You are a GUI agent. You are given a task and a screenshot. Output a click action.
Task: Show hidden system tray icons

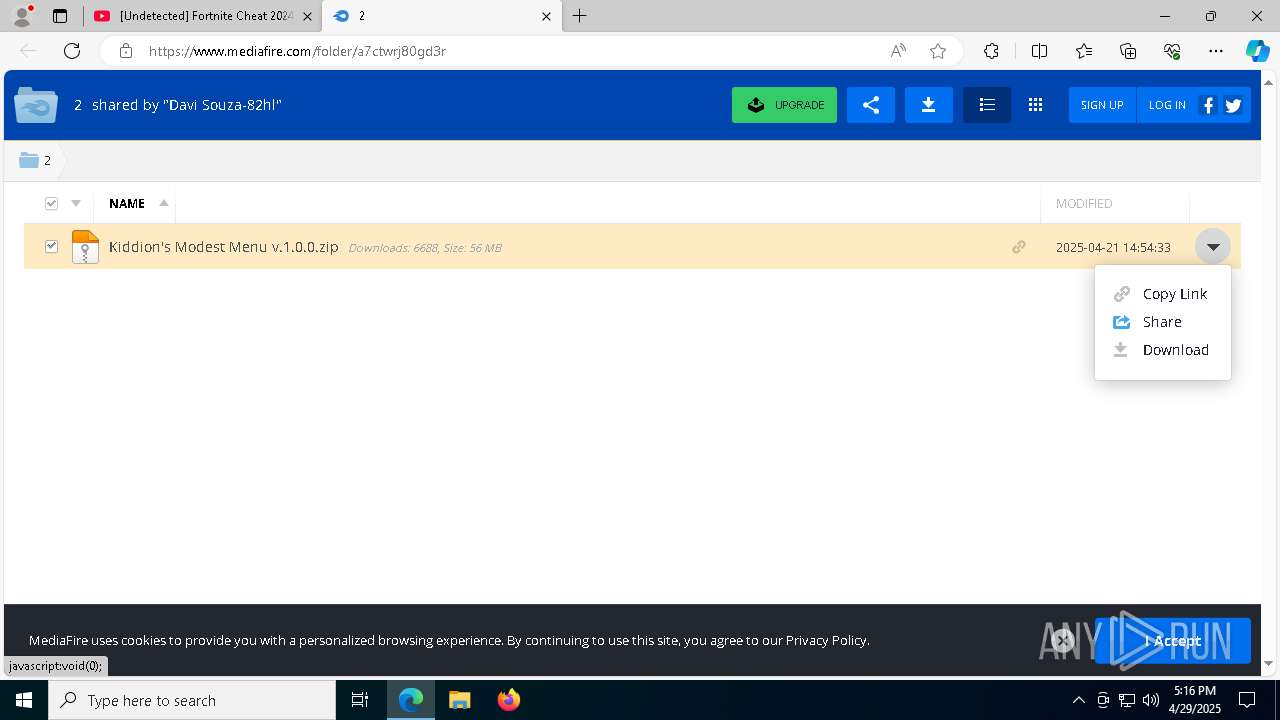coord(1078,700)
